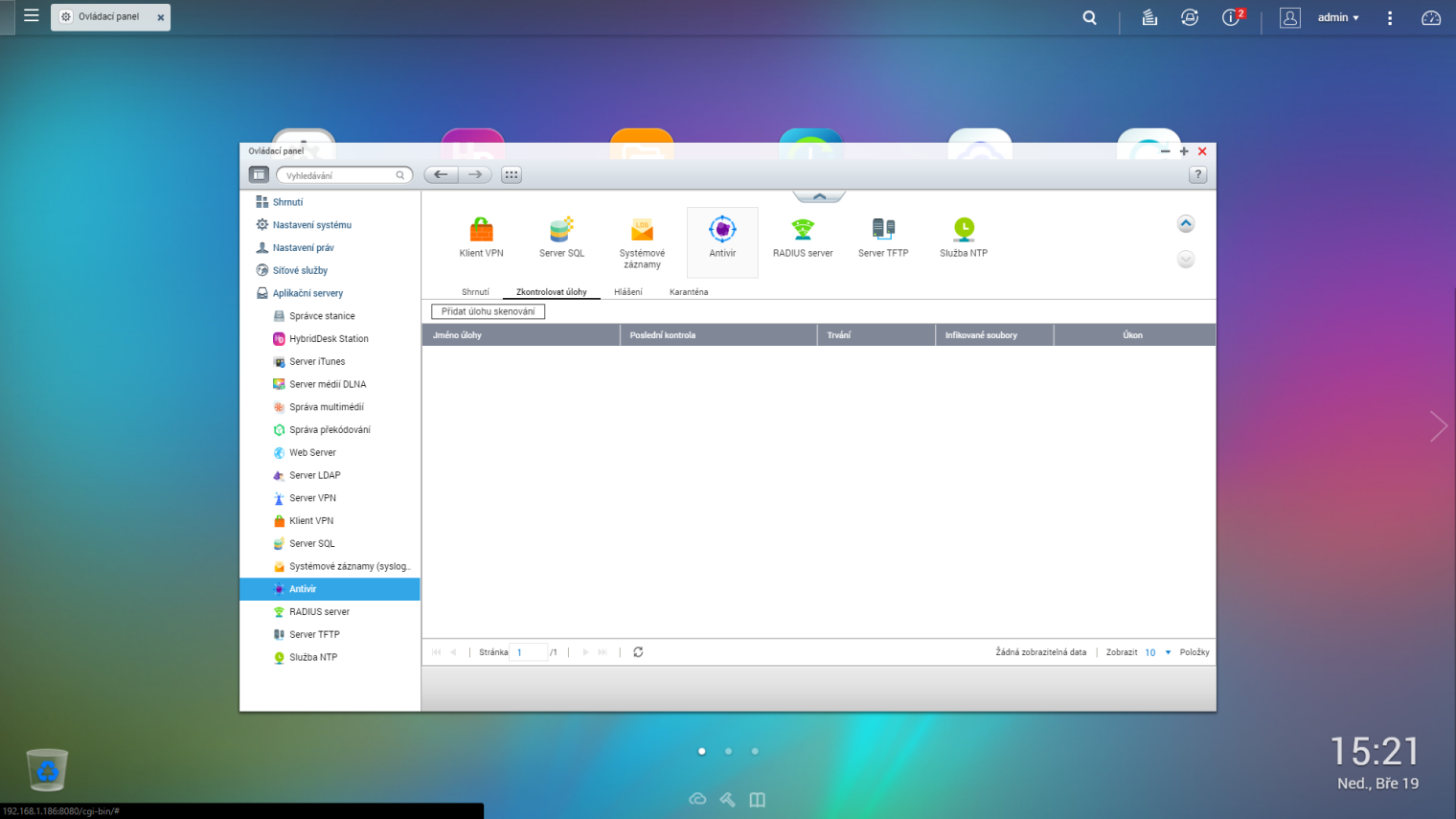Open help question mark button
Screen dimensions: 1456x819
(1197, 174)
